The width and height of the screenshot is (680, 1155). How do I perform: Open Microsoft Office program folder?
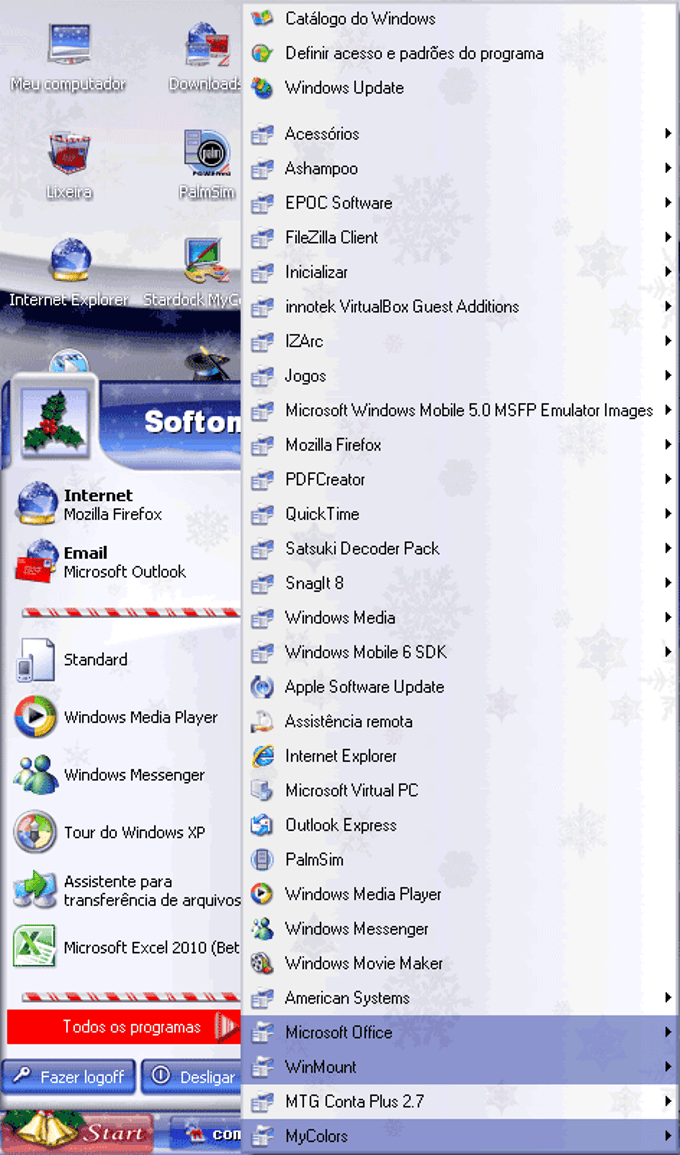(x=460, y=1032)
